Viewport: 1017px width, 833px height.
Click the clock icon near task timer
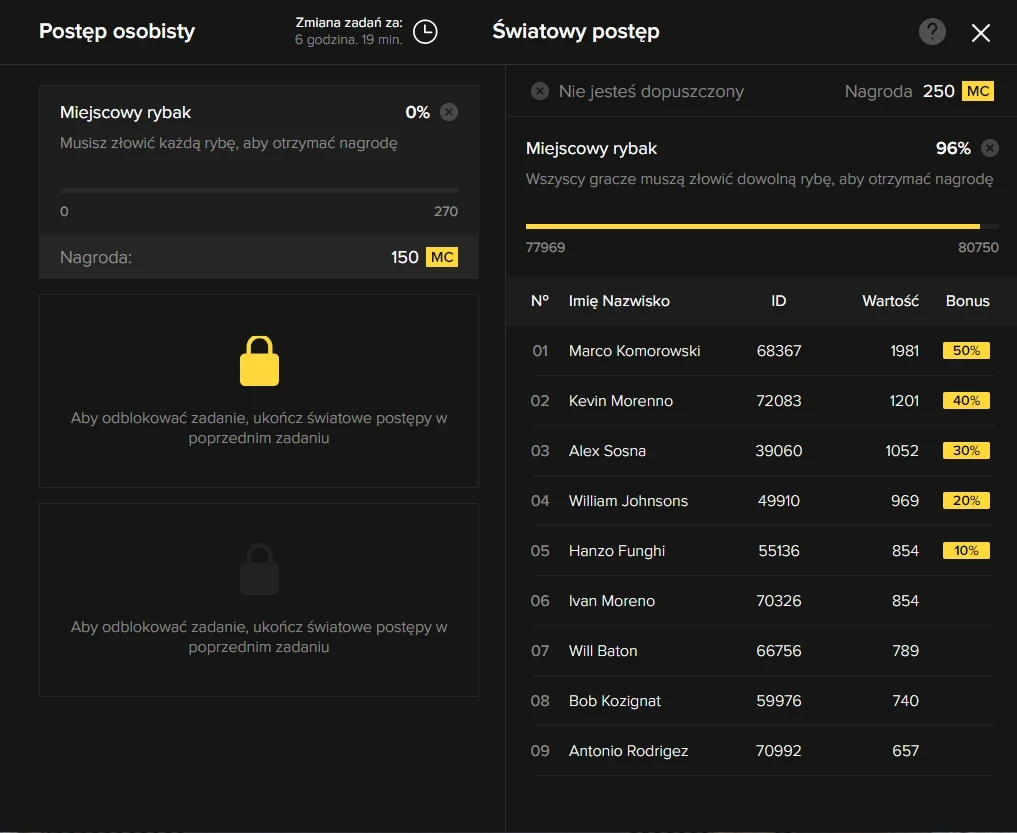(x=425, y=32)
